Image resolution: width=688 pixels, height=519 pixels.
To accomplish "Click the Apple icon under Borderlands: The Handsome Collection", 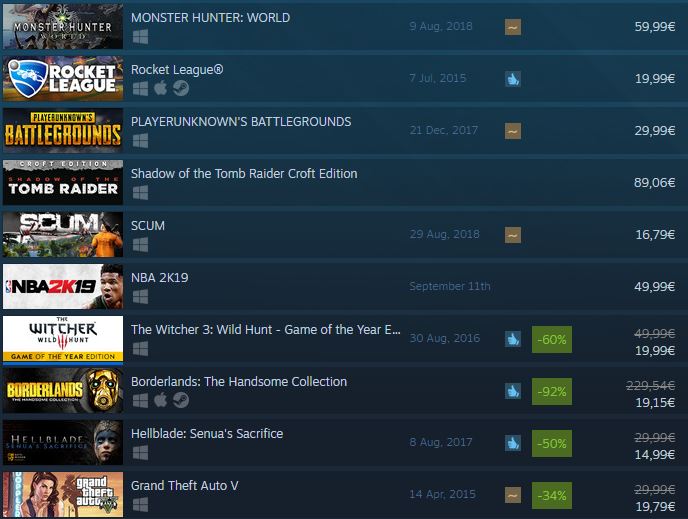I will 161,400.
